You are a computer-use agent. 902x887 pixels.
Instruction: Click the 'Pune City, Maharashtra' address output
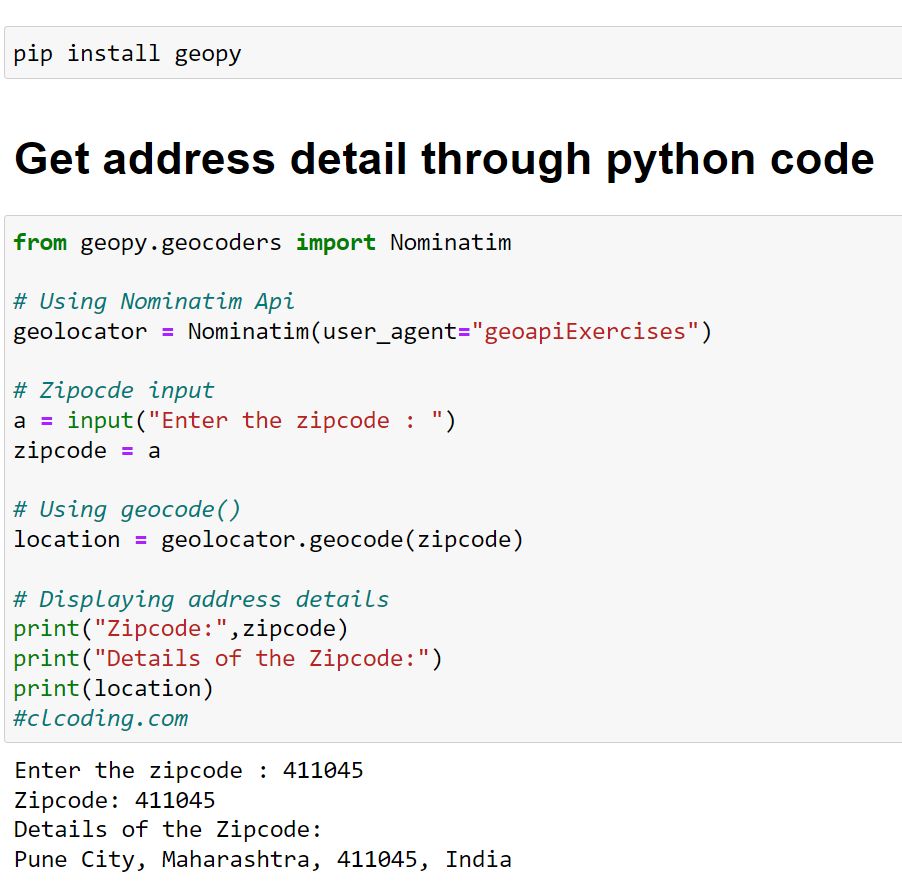coord(263,859)
